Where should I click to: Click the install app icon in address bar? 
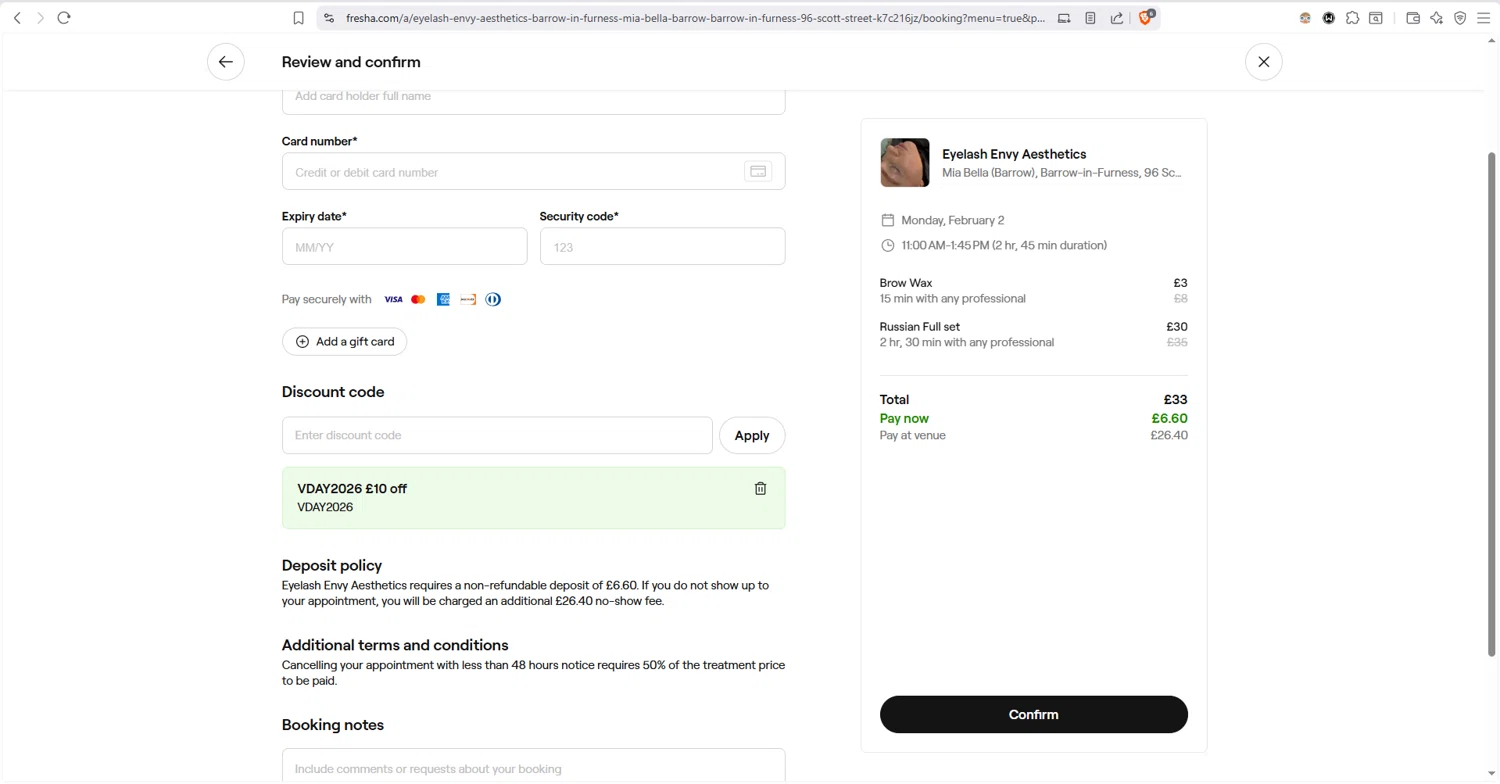tap(1064, 18)
